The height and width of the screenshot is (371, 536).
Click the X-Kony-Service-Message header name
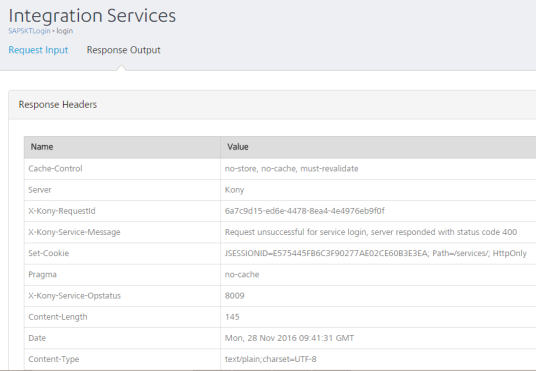[x=74, y=232]
